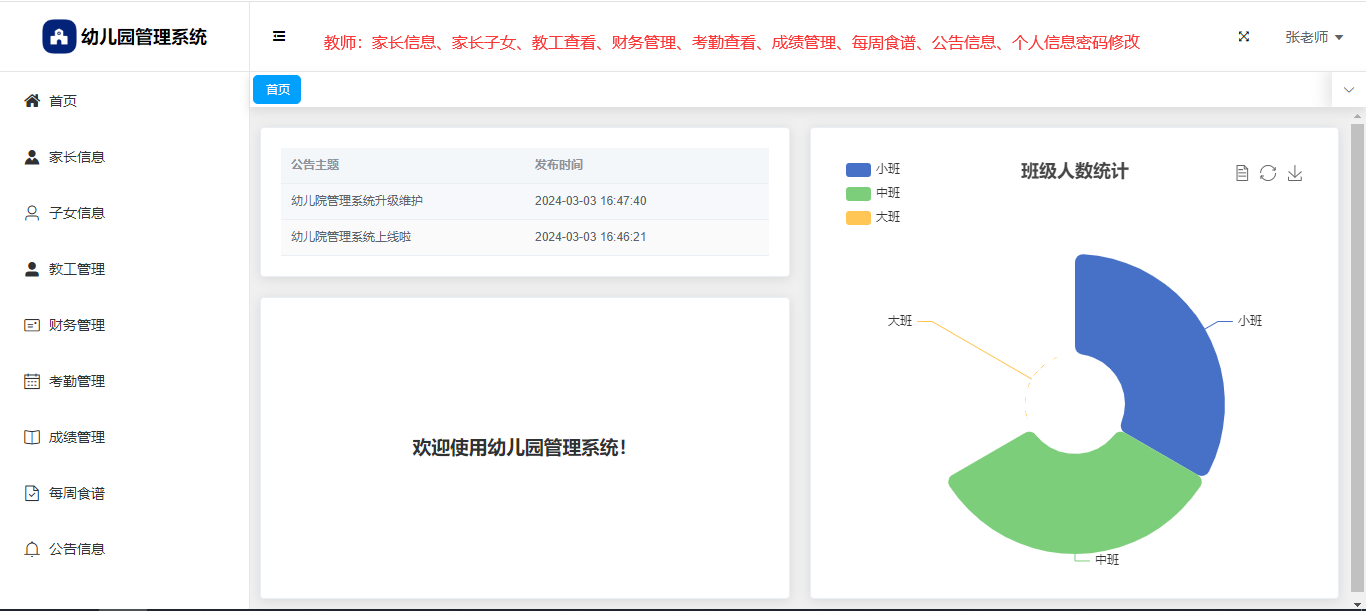Toggle 中班 legend series visibility

[858, 193]
